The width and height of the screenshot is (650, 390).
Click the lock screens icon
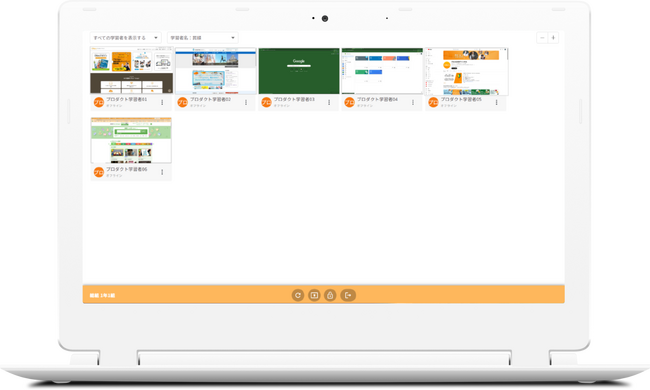330,295
